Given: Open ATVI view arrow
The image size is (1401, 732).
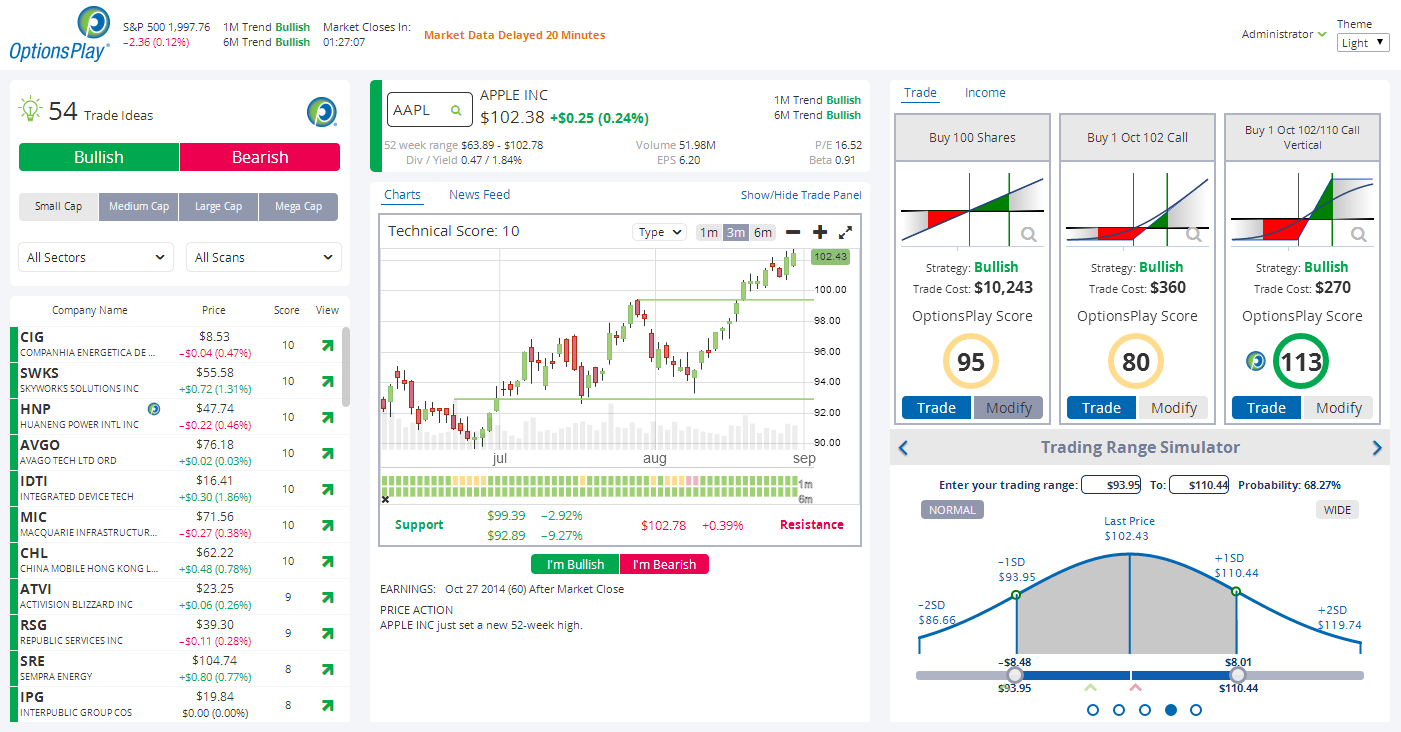Looking at the screenshot, I should 327,597.
